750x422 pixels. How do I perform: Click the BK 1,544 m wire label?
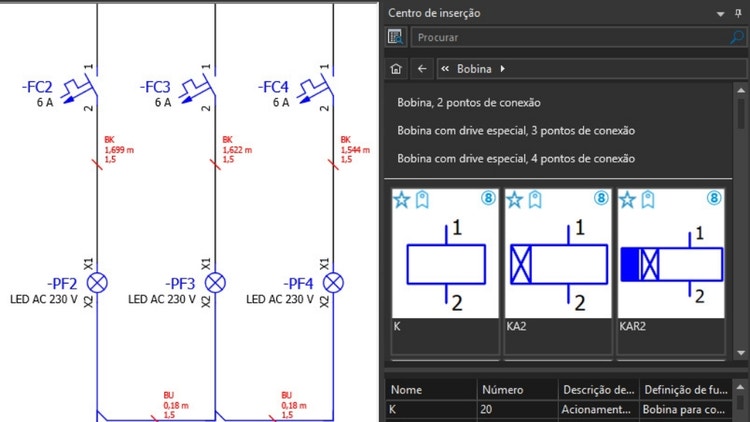[x=355, y=150]
